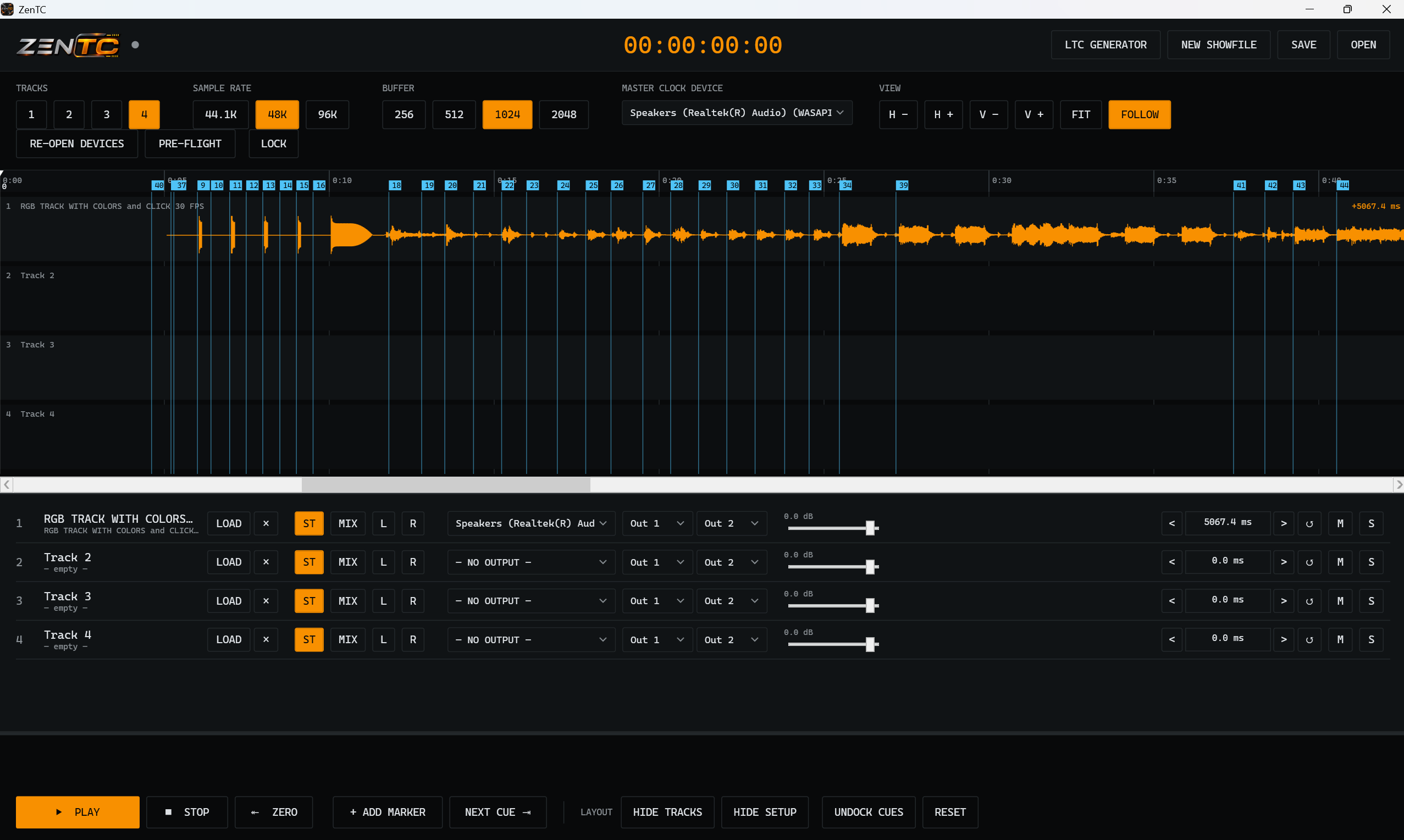Select 44.1K sample rate

click(x=220, y=115)
